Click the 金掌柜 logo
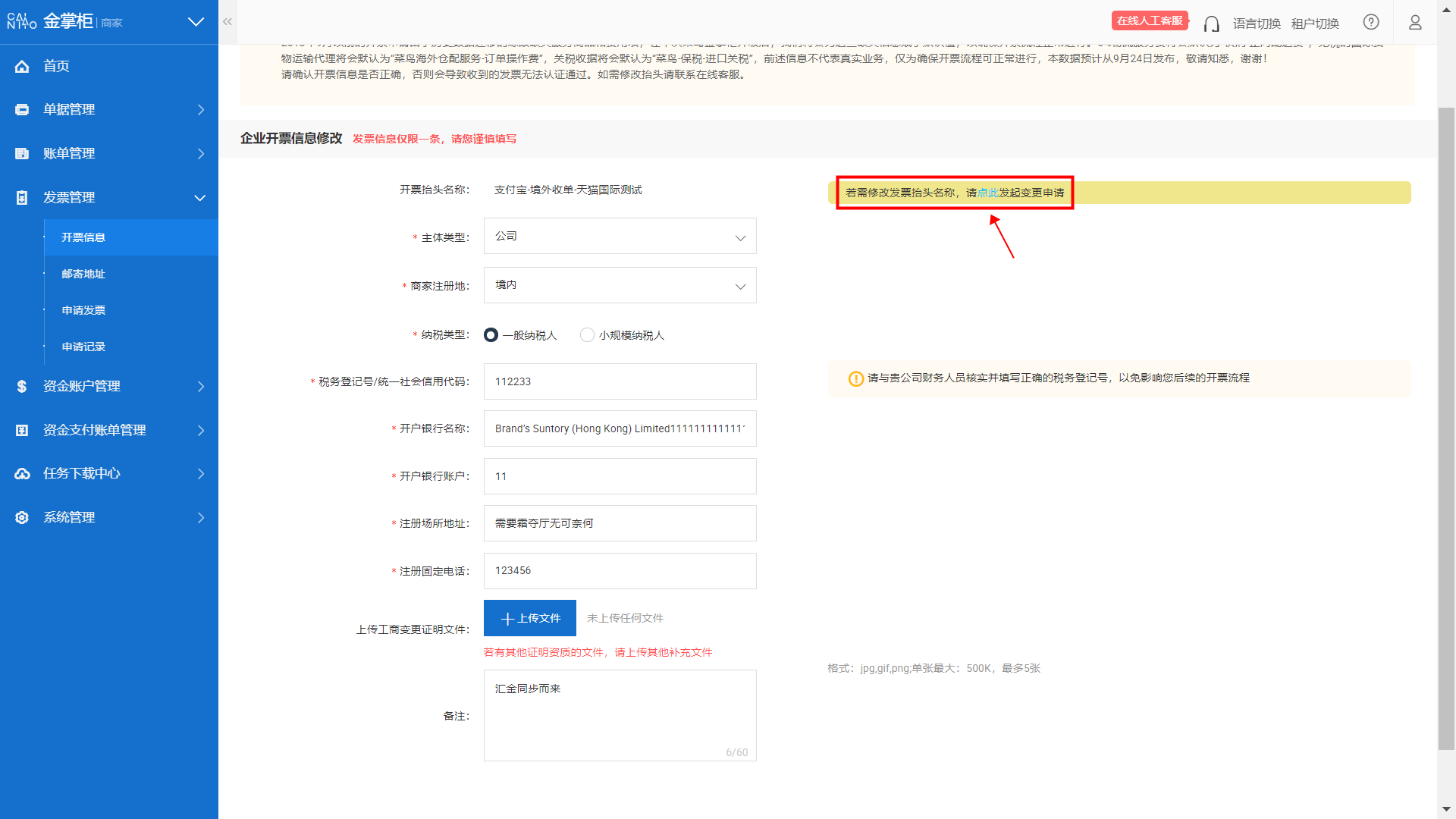The width and height of the screenshot is (1456, 819). [64, 21]
